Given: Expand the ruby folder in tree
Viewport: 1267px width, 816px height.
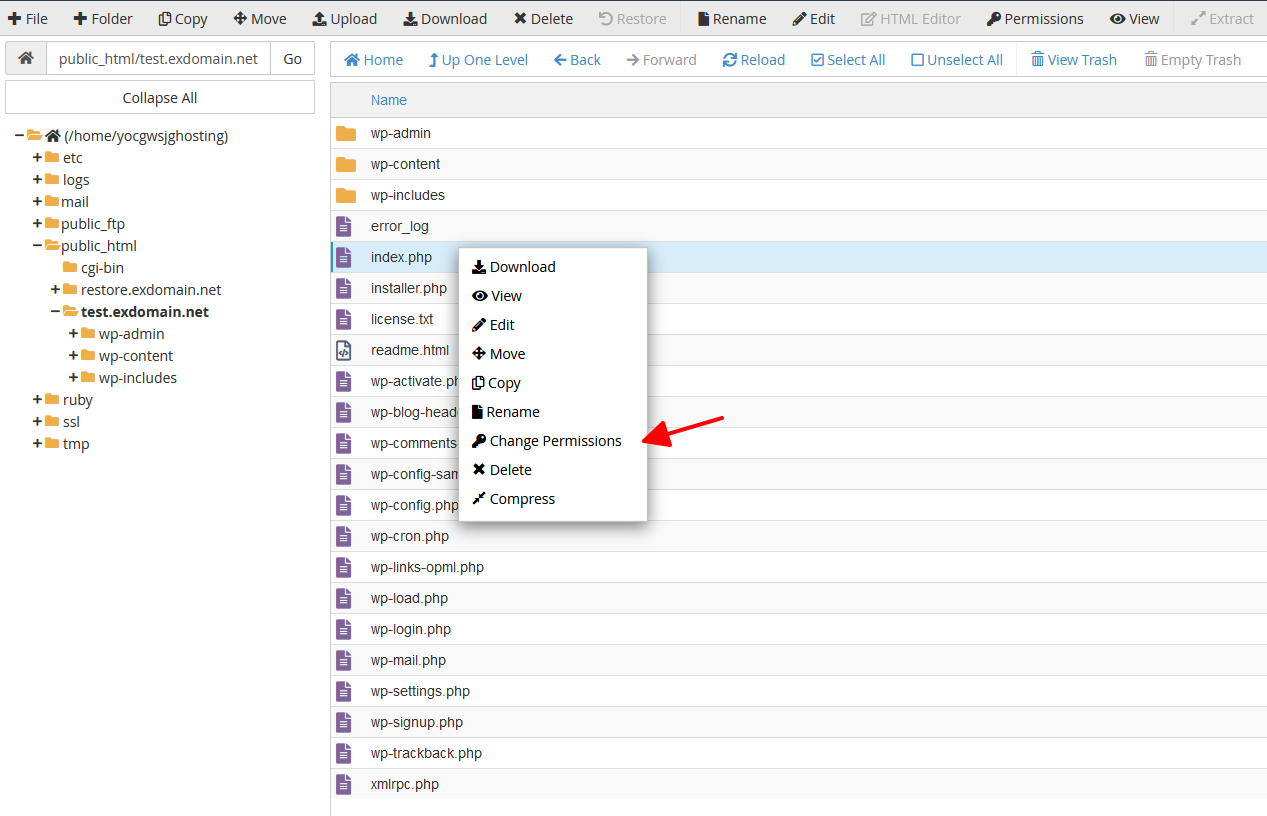Looking at the screenshot, I should pyautogui.click(x=38, y=399).
